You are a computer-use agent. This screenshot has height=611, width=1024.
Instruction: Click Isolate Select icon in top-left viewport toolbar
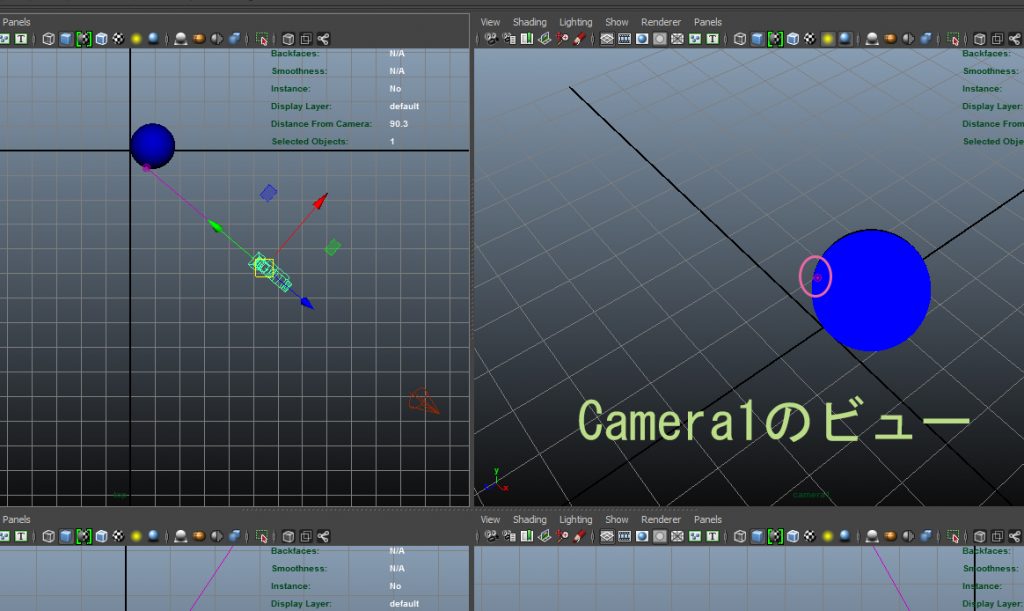click(x=262, y=39)
